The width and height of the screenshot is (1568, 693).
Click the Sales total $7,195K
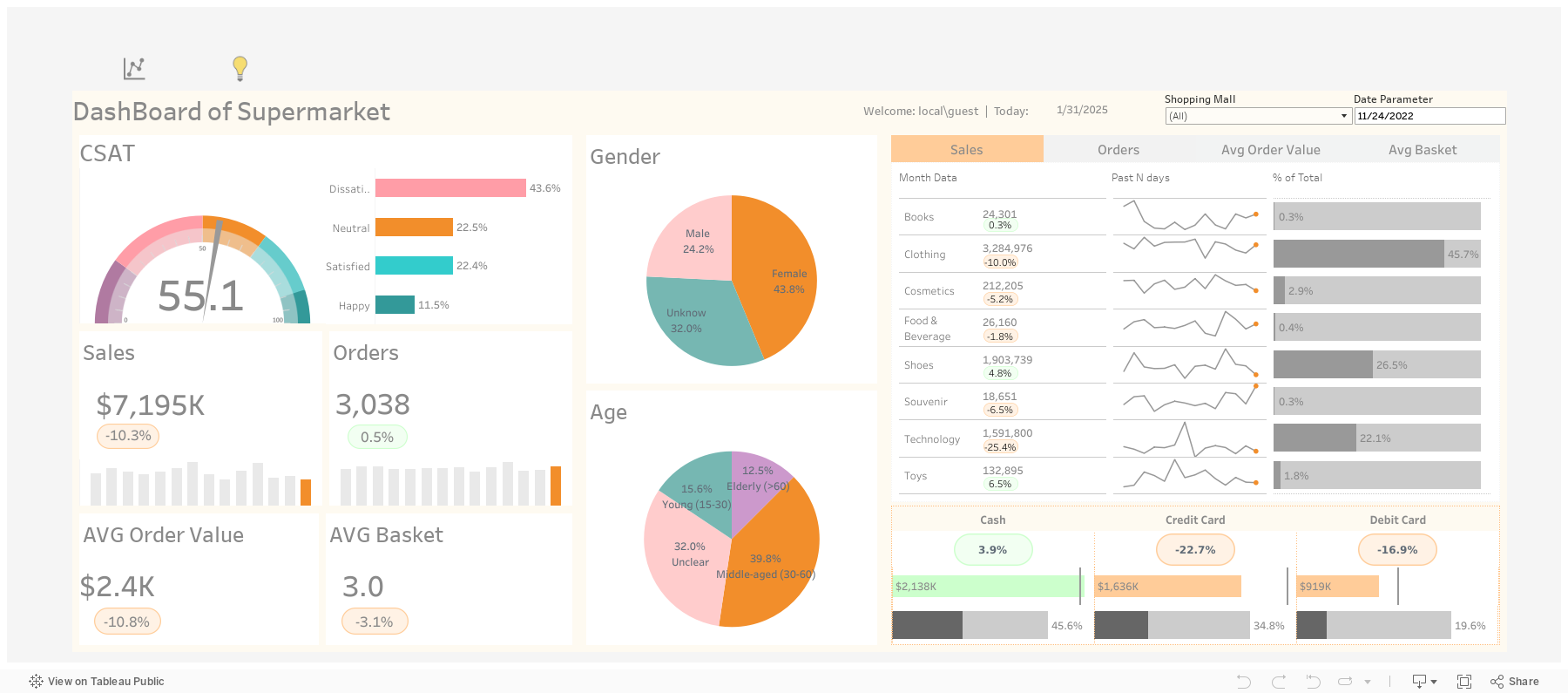pos(151,405)
